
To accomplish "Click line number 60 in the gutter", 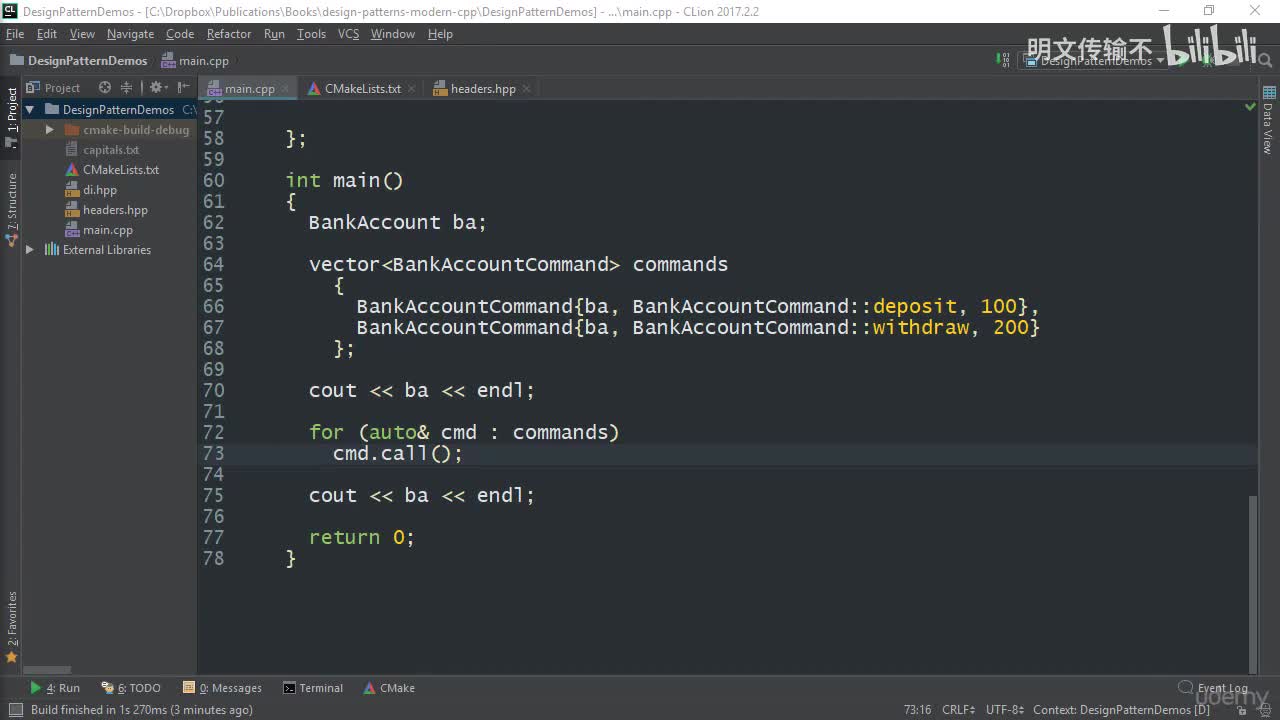I will [214, 181].
